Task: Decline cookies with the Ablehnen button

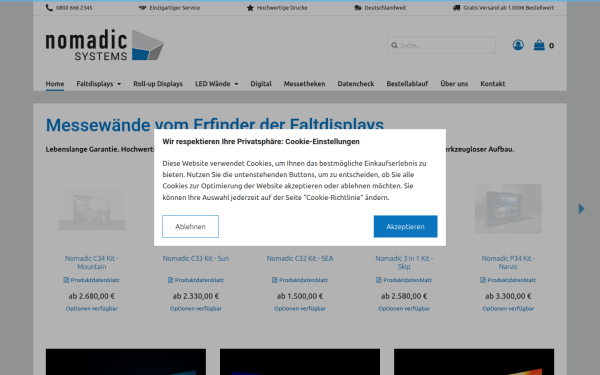Action: click(x=190, y=227)
